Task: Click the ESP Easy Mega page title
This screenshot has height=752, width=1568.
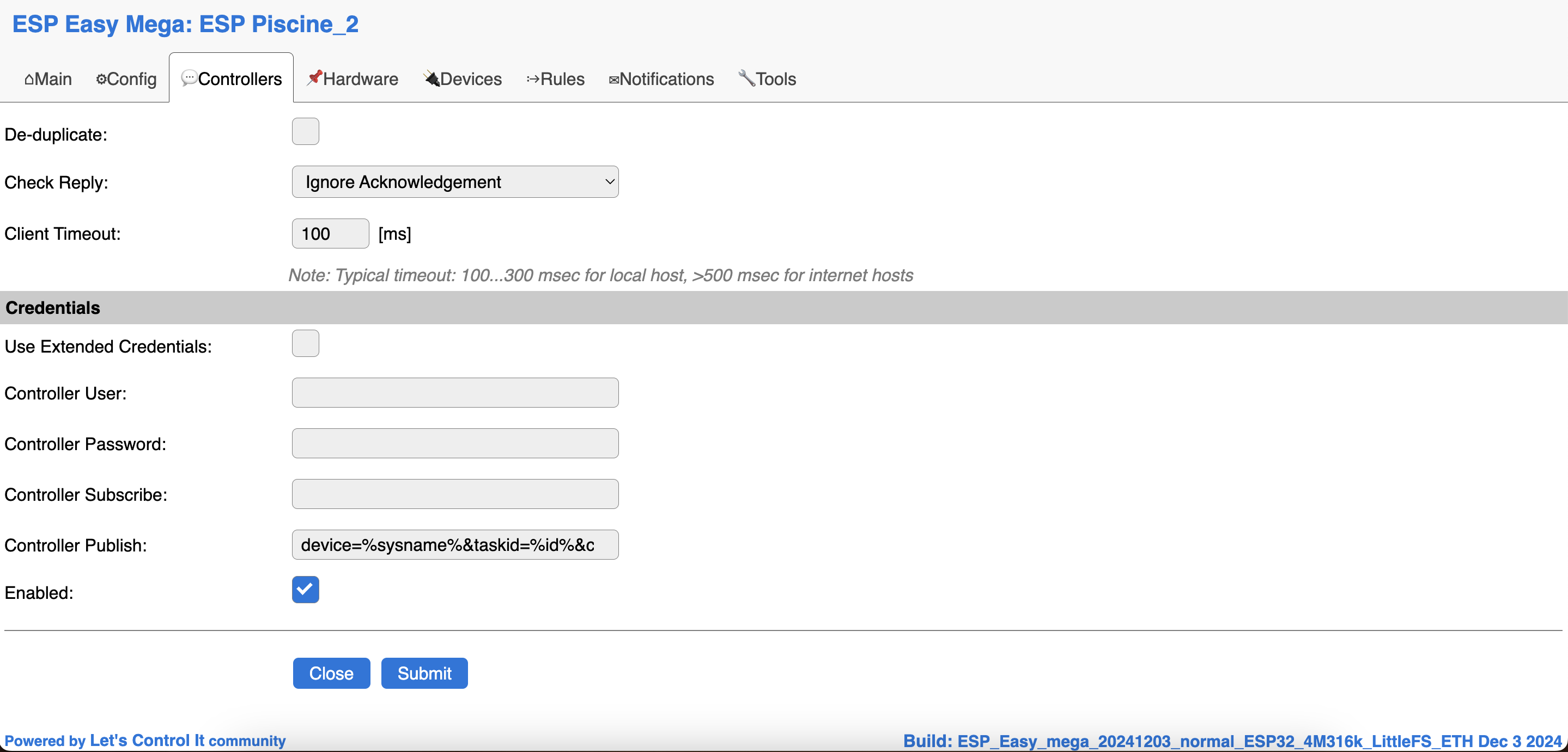Action: click(x=185, y=25)
